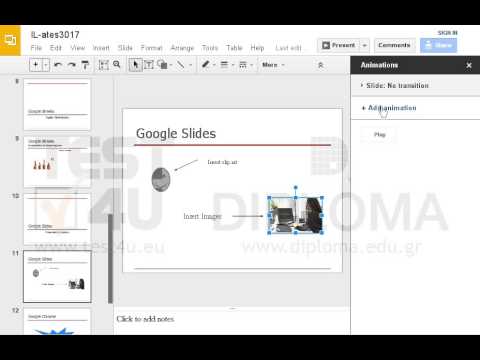
Task: Select slide 10 thumbnail
Action: [x=57, y=219]
